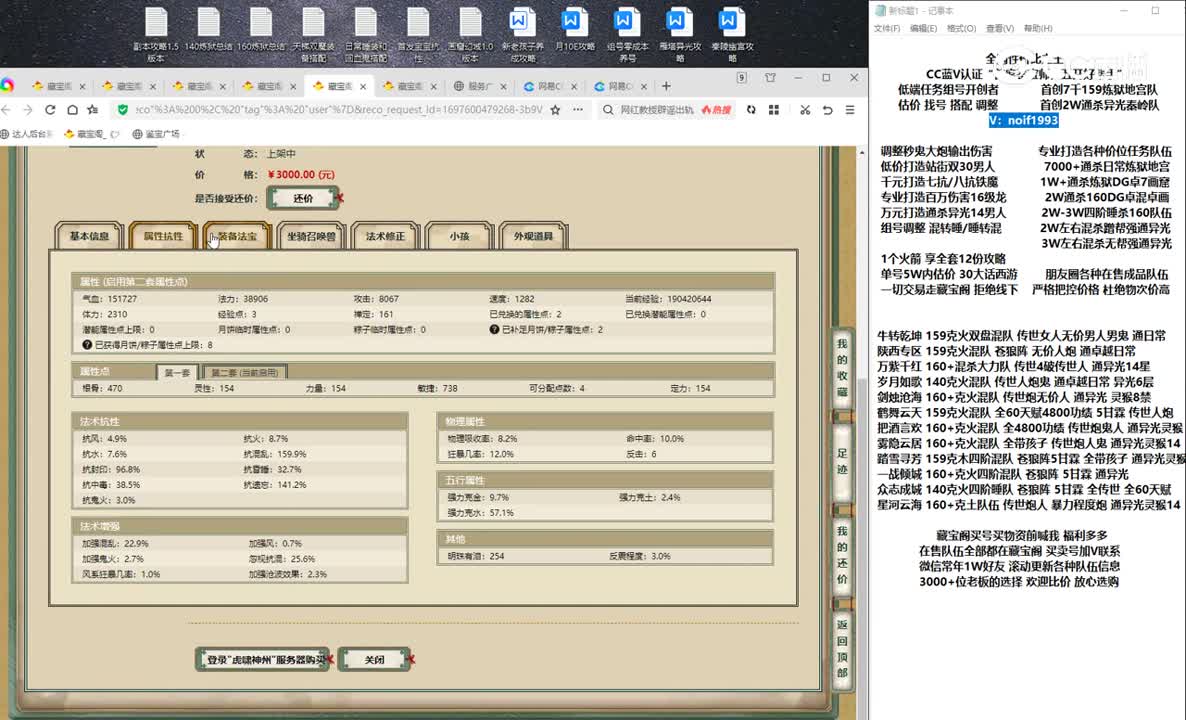Click the page scrollbar up arrow
Viewport: 1186px width, 720px height.
coord(862,152)
